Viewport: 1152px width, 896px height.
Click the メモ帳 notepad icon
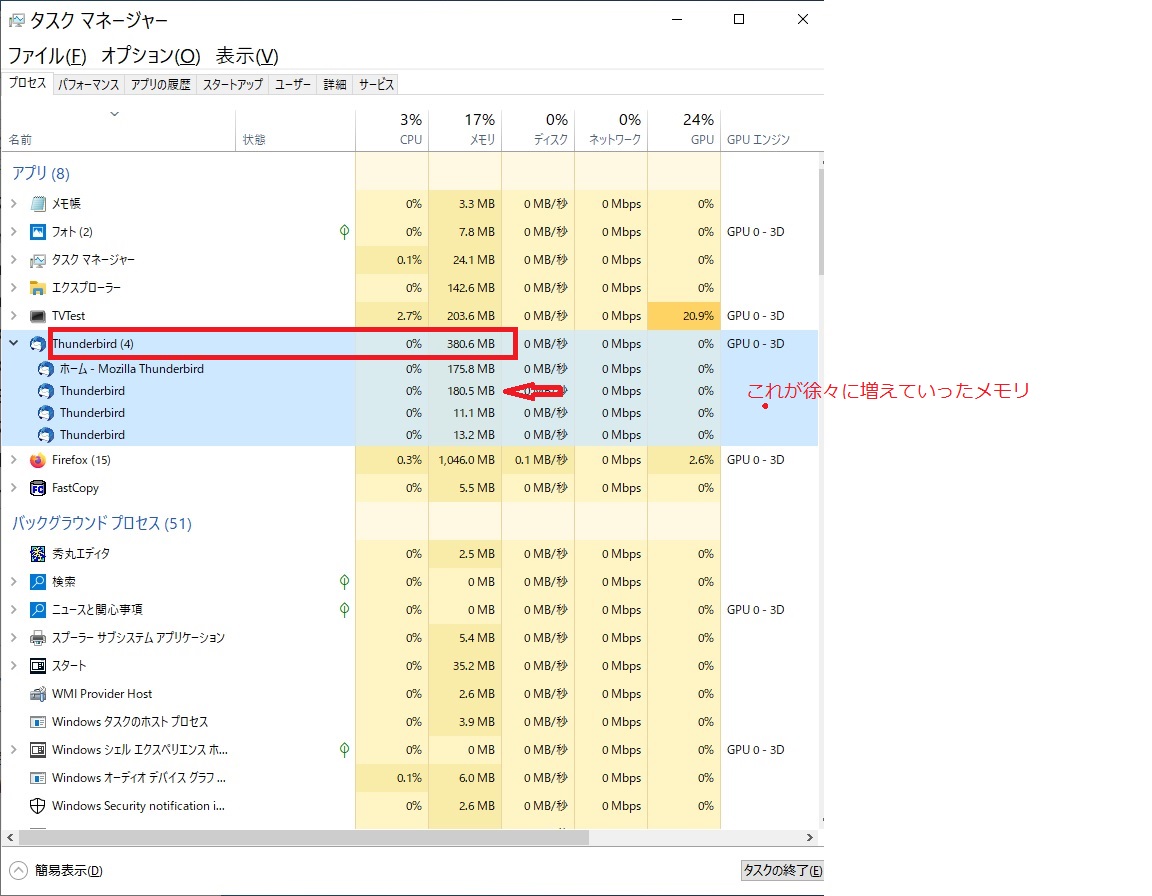(x=38, y=204)
